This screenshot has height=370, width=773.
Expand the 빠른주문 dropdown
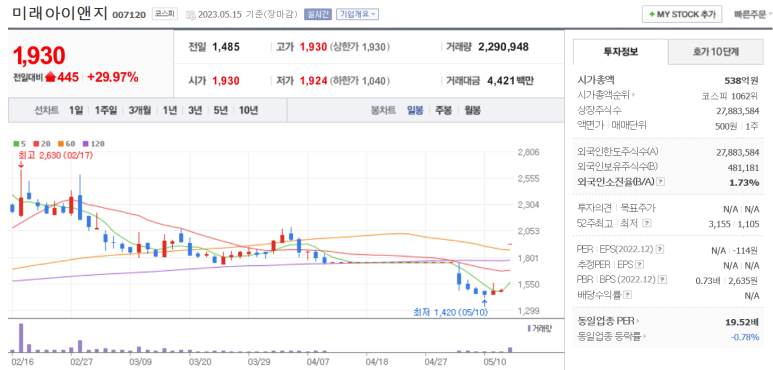pos(753,14)
